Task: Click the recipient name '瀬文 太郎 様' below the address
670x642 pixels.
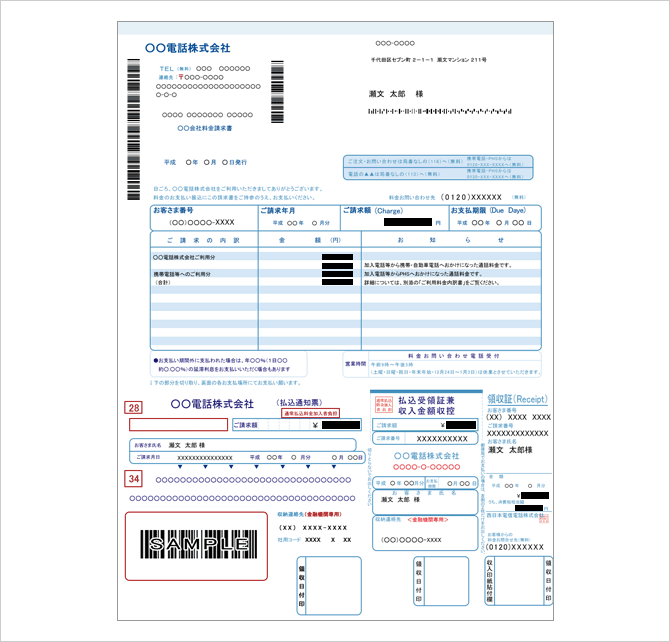Action: click(396, 94)
